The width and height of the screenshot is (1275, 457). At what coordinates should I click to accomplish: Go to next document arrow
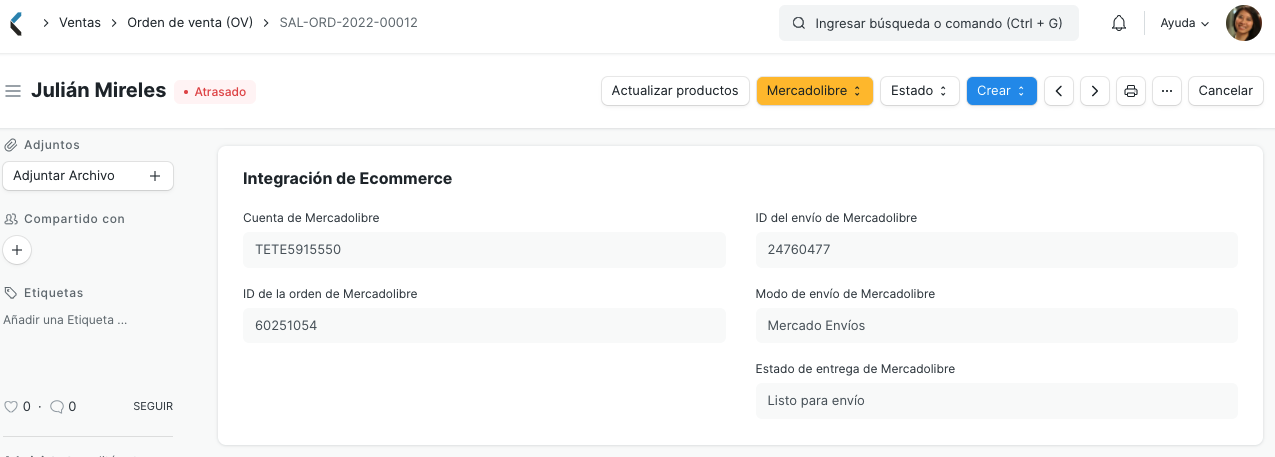point(1095,91)
